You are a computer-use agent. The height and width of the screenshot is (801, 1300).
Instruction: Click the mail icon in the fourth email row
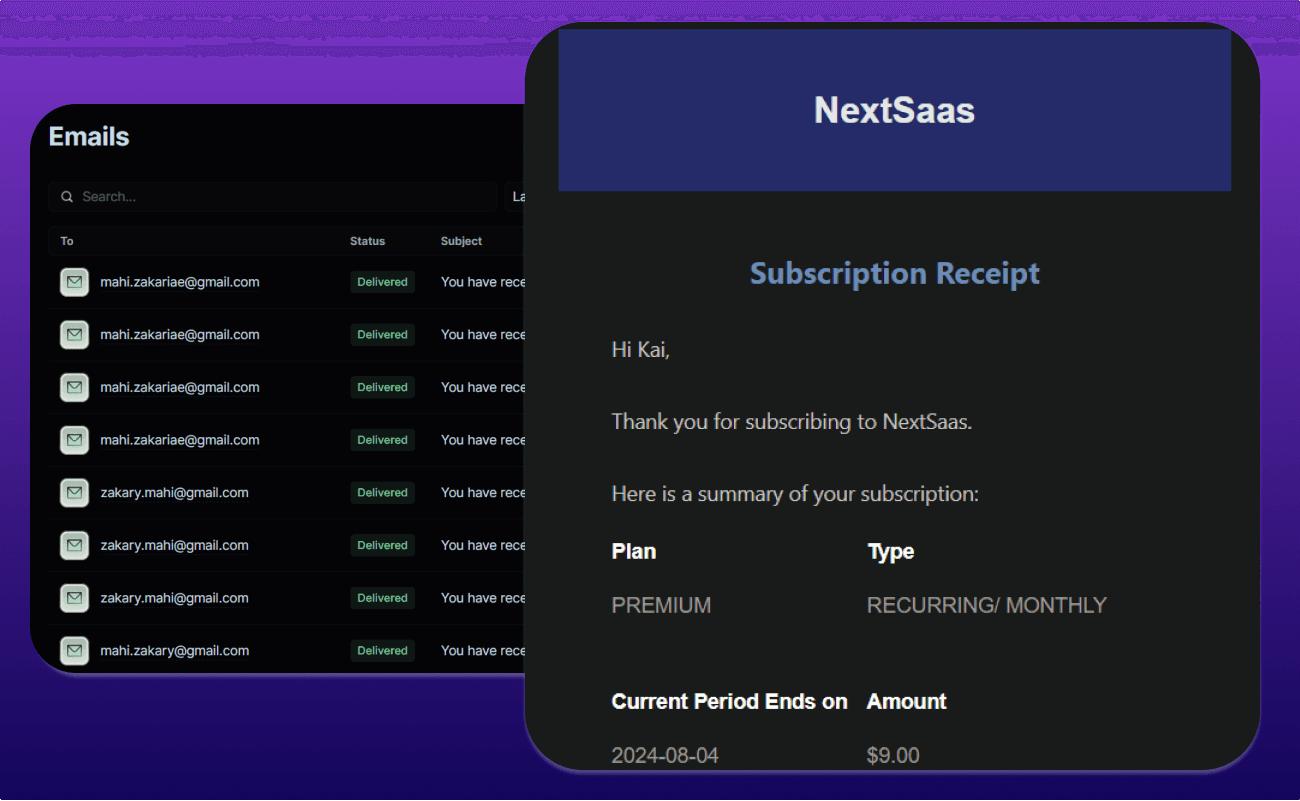pos(74,440)
